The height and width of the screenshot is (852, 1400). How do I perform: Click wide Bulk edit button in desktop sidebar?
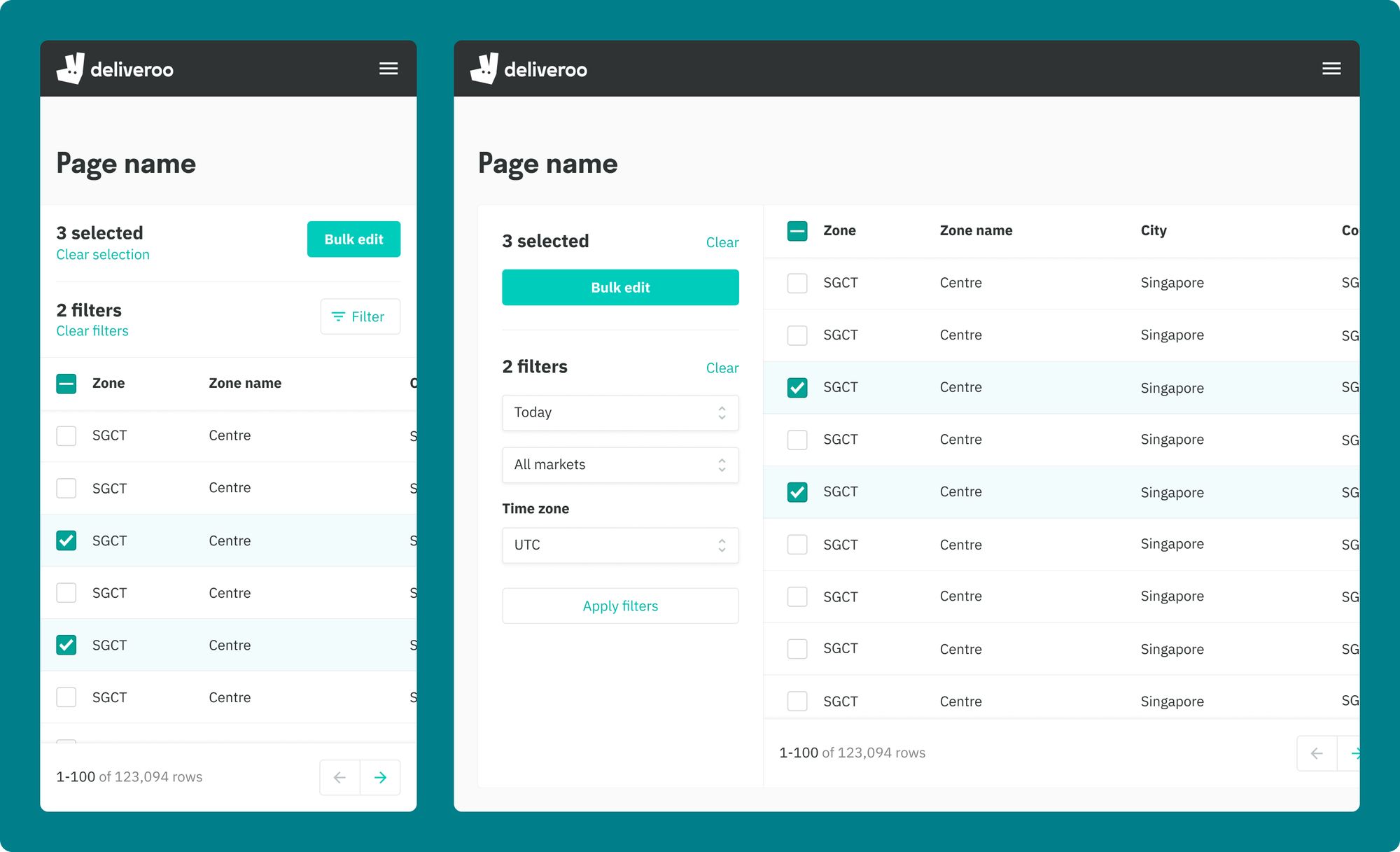click(620, 287)
